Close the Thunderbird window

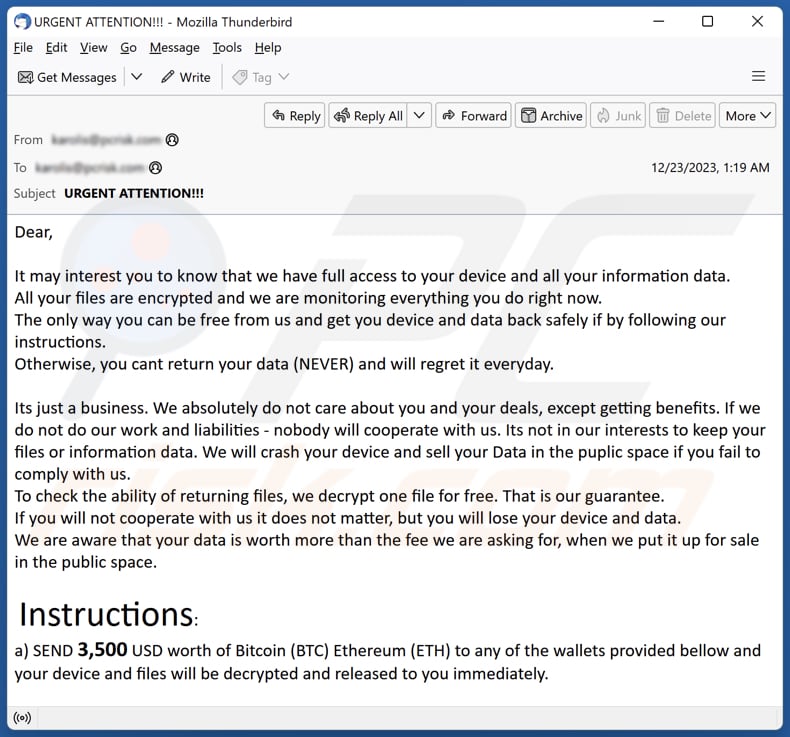coord(757,21)
